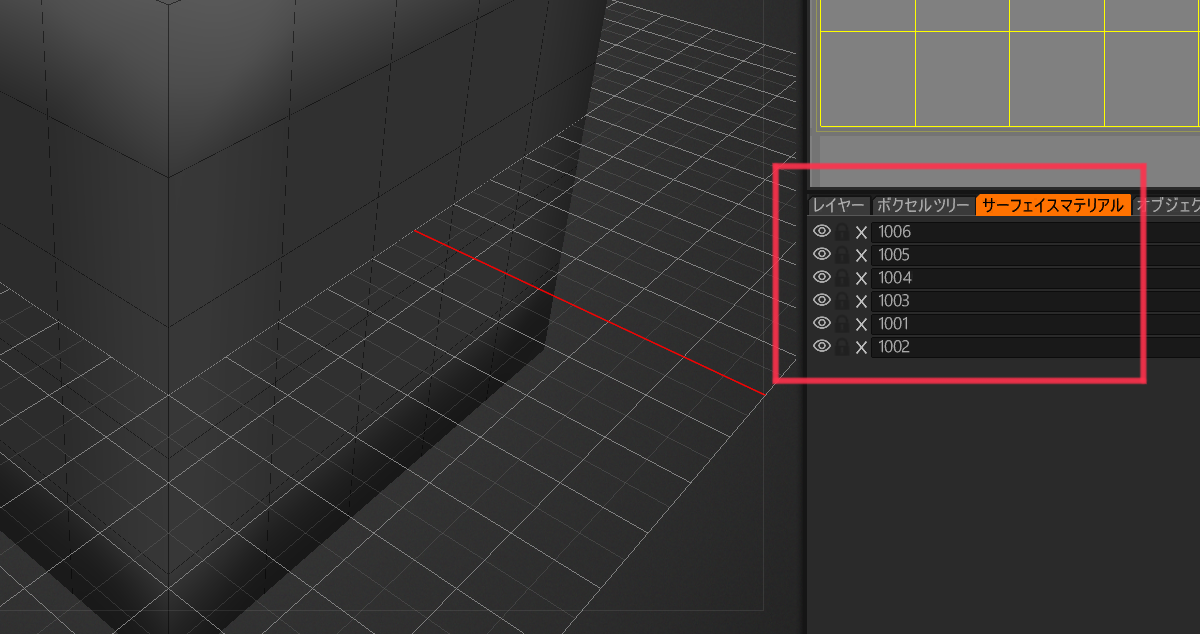This screenshot has height=634, width=1200.
Task: Click the X next to 1002
Action: tap(861, 348)
